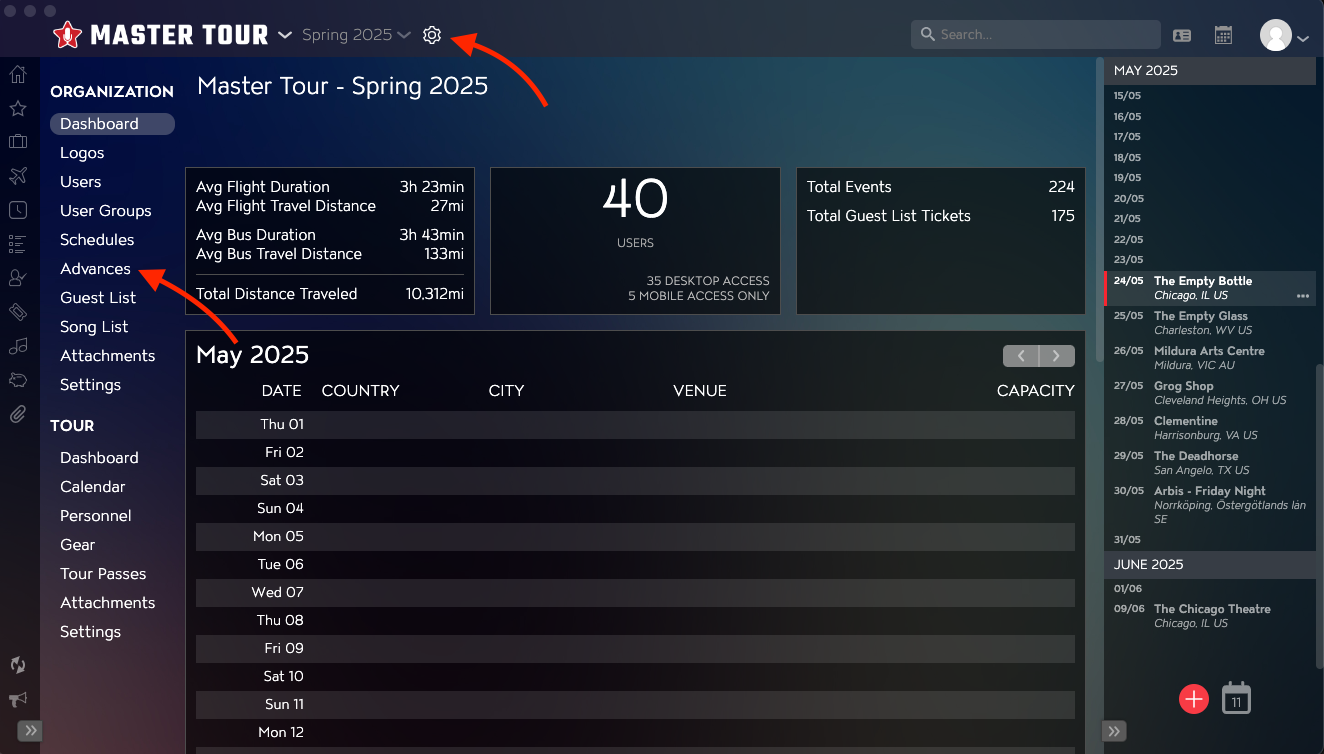
Task: Open Song List menu item
Action: coord(94,327)
